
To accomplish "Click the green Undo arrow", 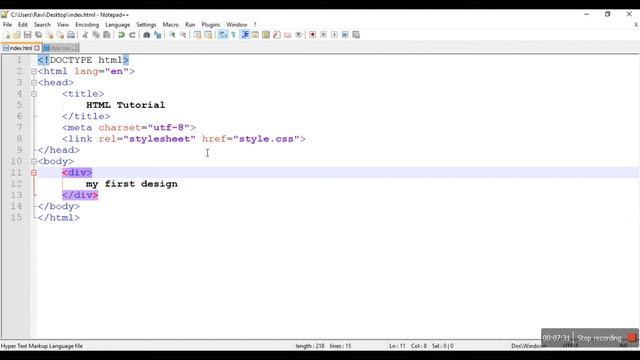I will pyautogui.click(x=121, y=35).
